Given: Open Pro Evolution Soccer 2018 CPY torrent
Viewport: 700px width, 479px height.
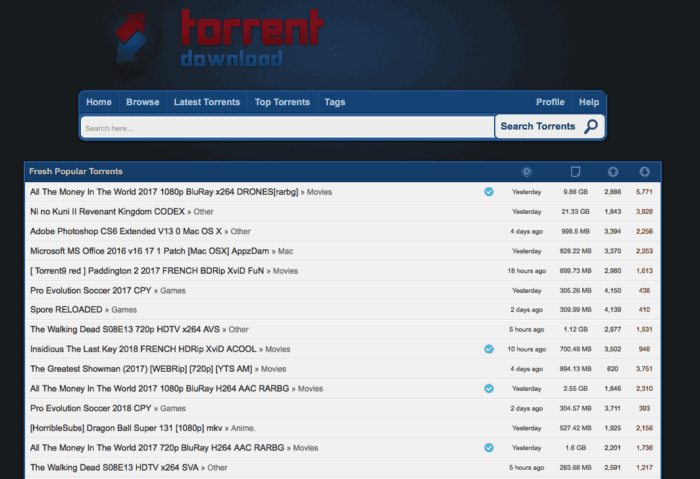Looking at the screenshot, I should point(91,408).
